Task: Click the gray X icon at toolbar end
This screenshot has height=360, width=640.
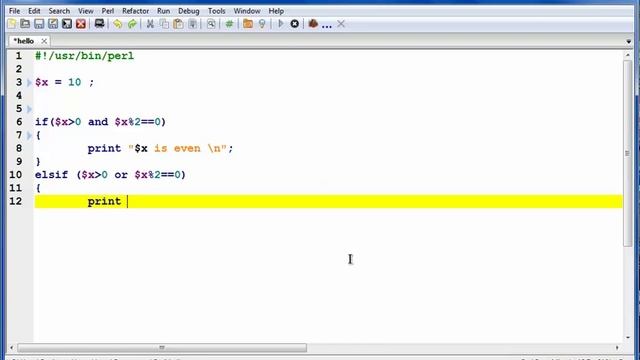Action: [341, 24]
